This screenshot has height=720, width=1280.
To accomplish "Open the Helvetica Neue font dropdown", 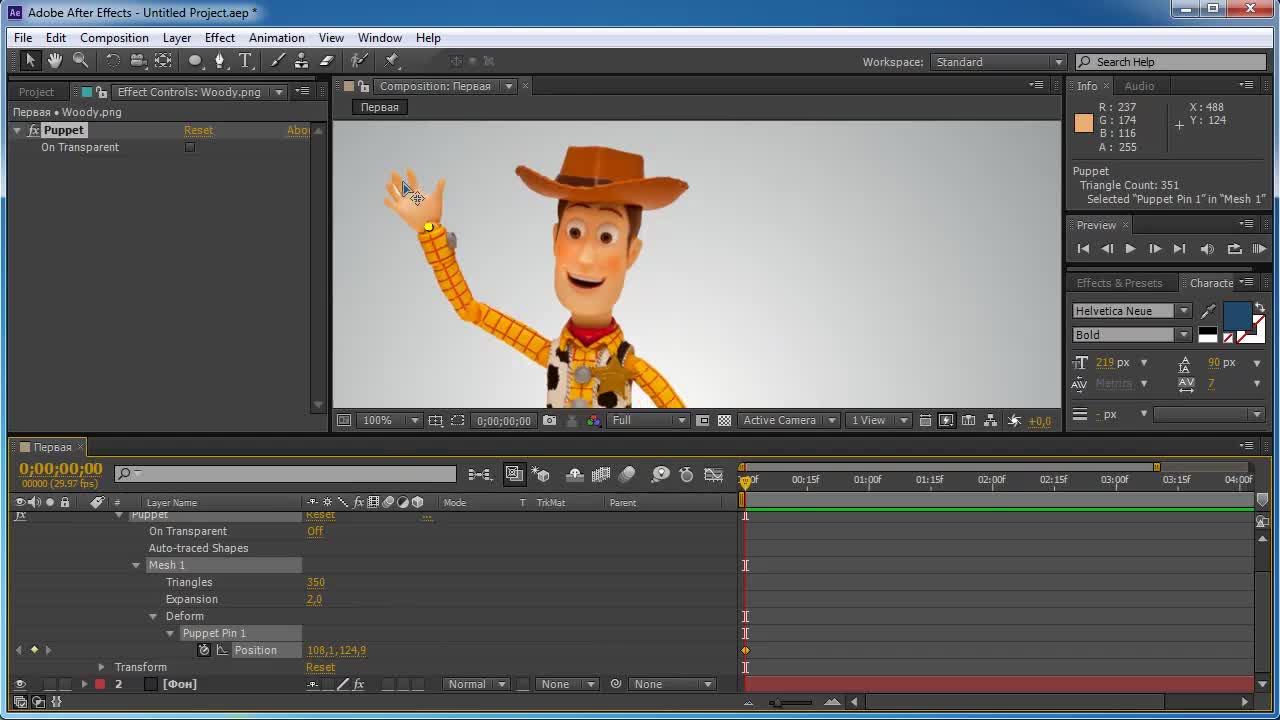I will pyautogui.click(x=1131, y=311).
